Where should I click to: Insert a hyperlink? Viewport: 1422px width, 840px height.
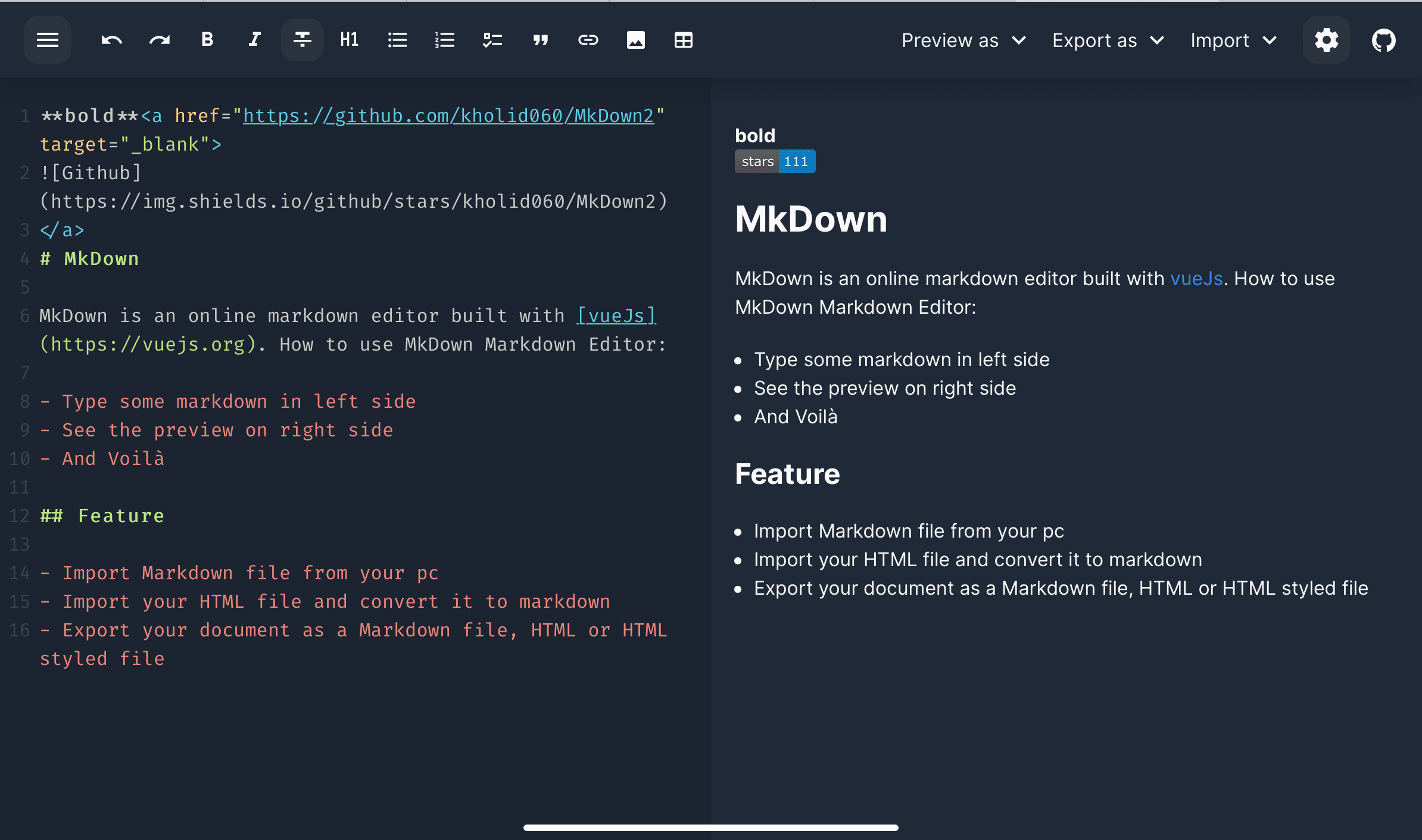click(x=588, y=40)
